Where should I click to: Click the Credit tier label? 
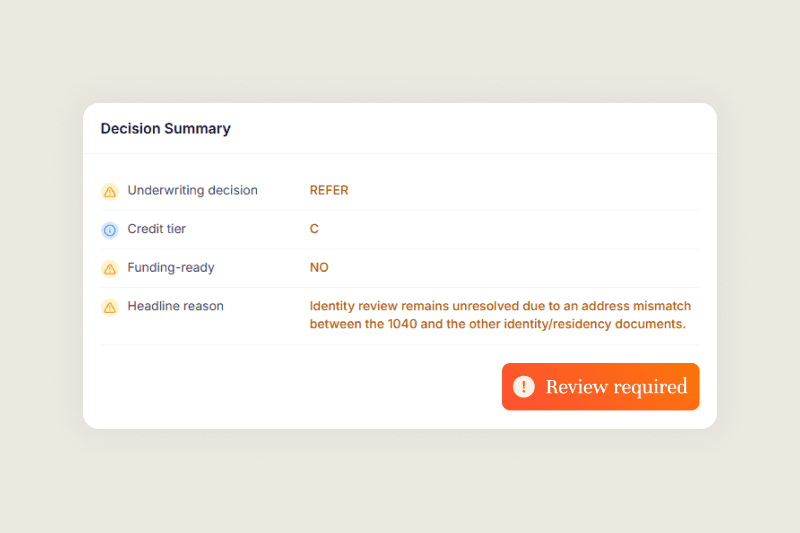157,229
